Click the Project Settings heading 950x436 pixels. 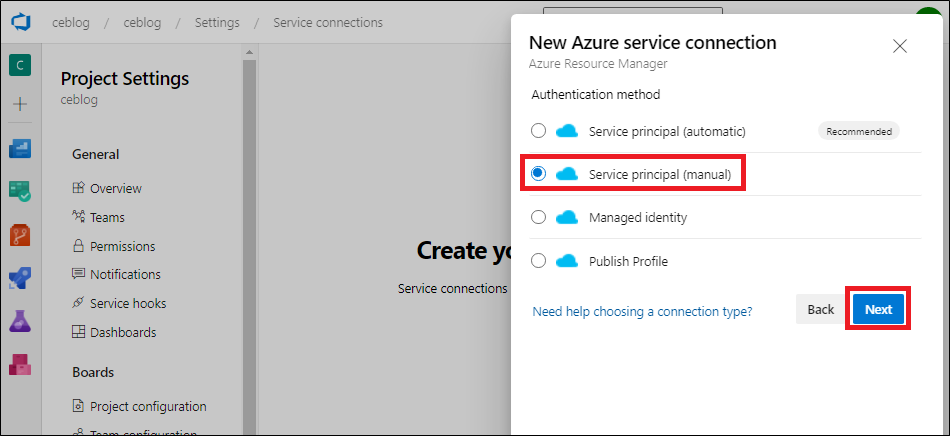click(x=125, y=79)
